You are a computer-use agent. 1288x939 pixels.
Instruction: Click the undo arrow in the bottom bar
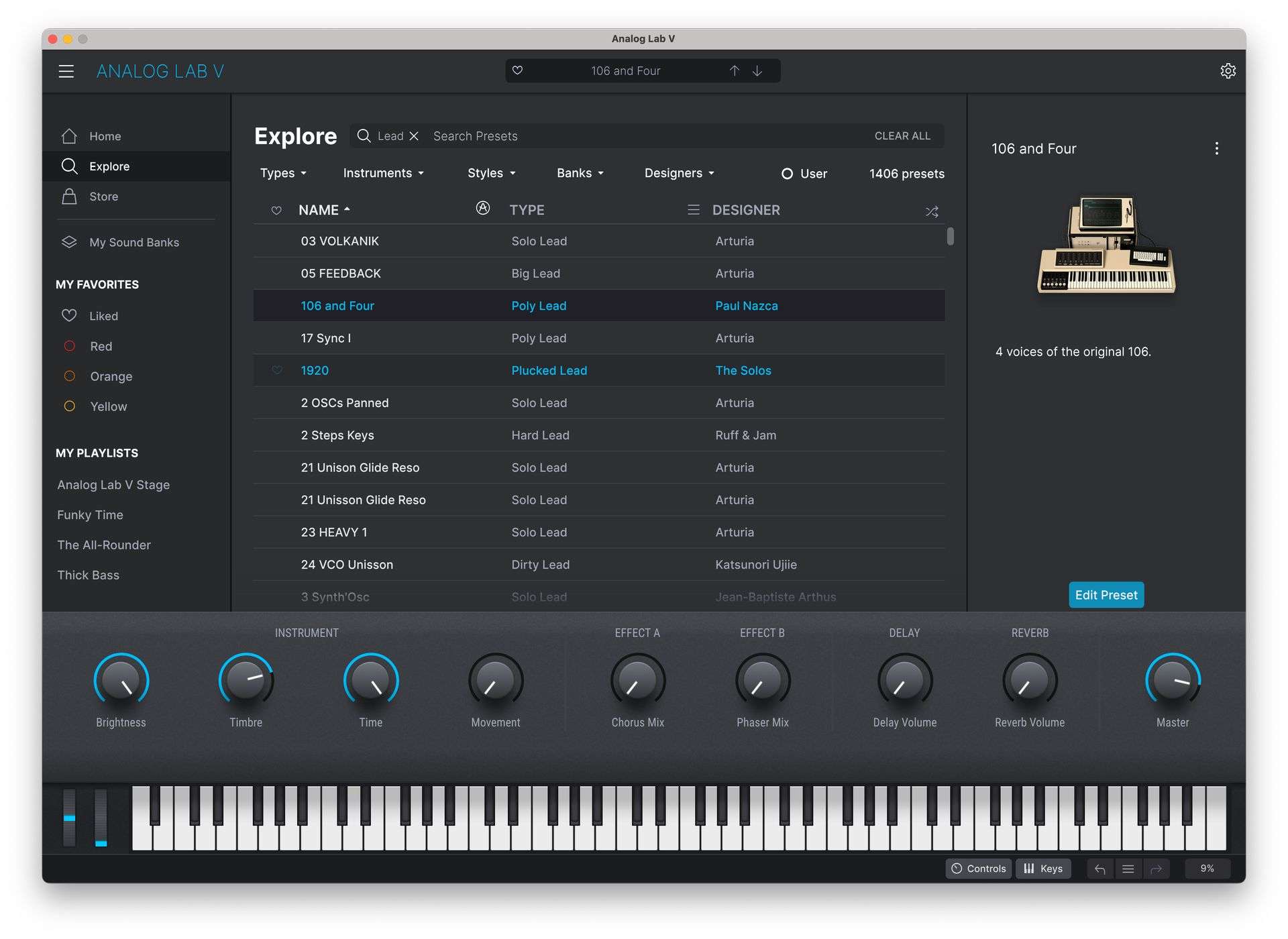click(1099, 869)
